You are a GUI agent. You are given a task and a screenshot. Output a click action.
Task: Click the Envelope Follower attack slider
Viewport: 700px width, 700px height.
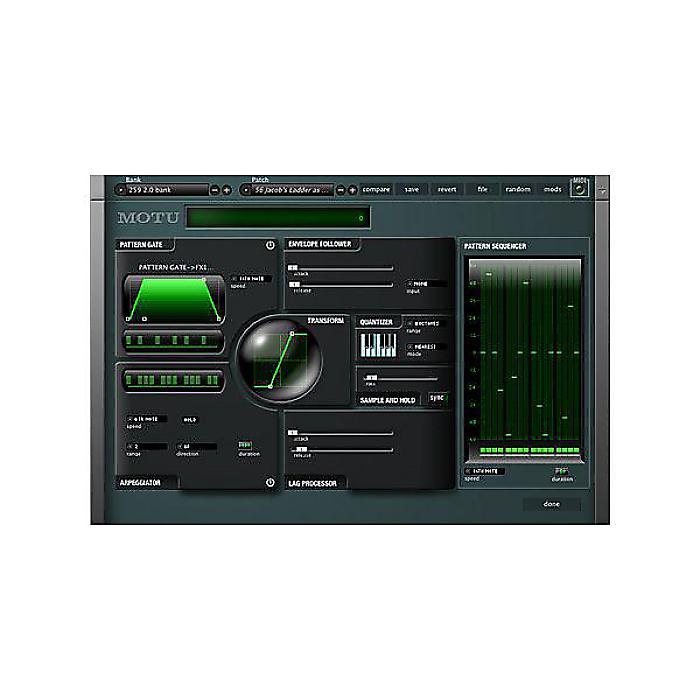click(x=341, y=268)
